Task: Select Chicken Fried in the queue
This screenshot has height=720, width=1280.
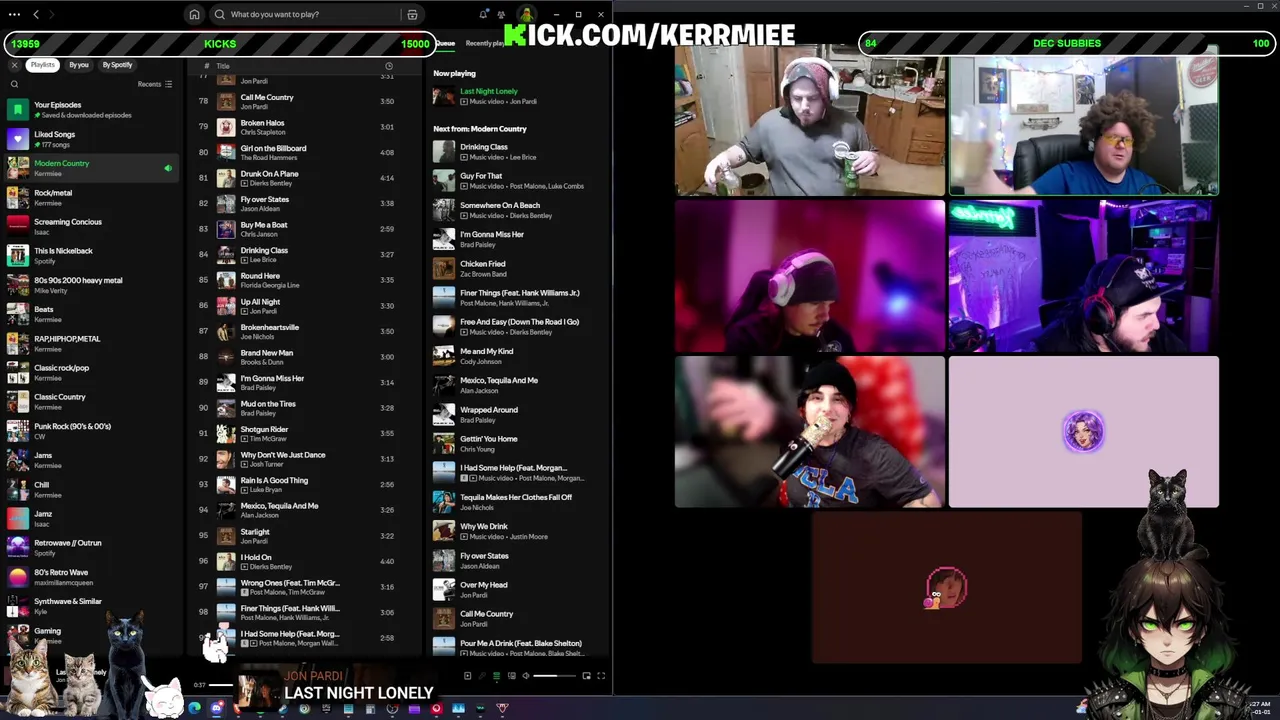Action: click(x=518, y=268)
